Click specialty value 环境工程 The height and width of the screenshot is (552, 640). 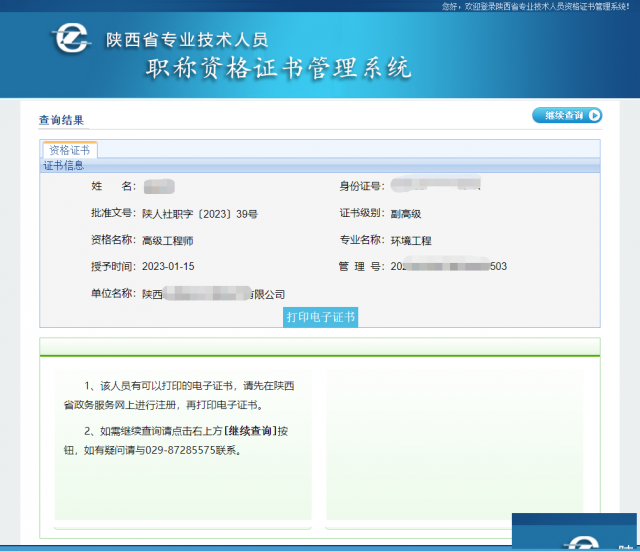tap(411, 240)
